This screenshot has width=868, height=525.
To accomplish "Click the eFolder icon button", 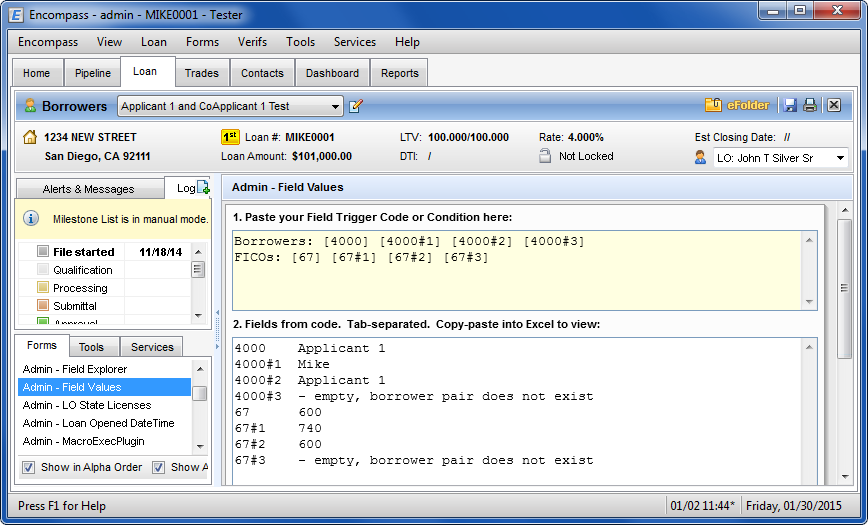I will tap(737, 105).
